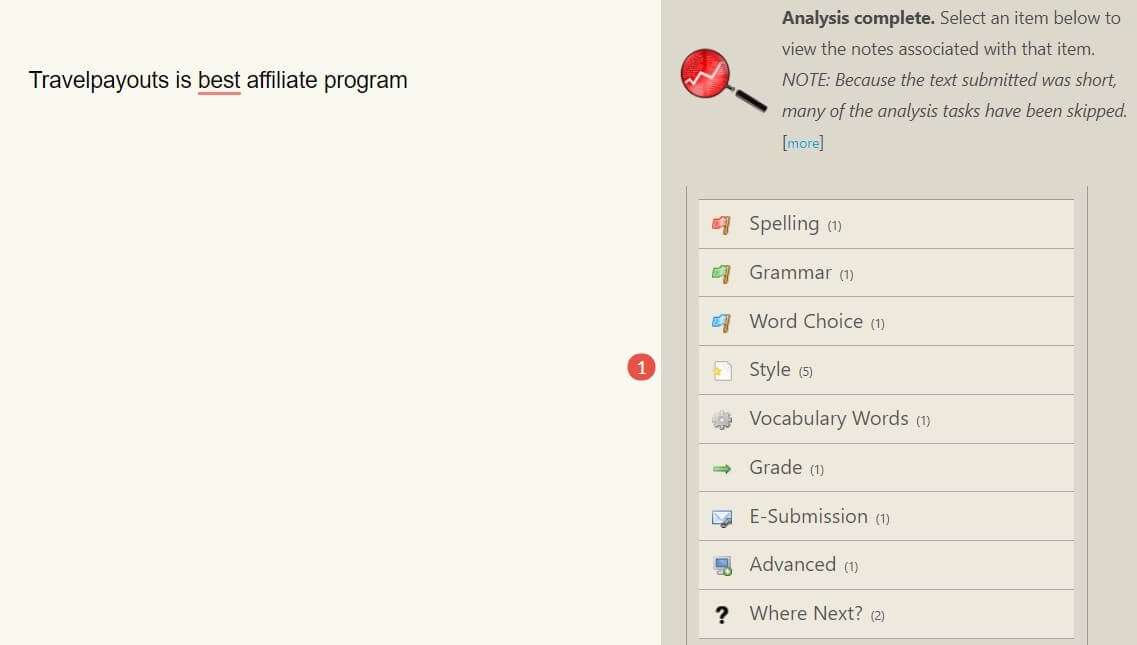Image resolution: width=1137 pixels, height=645 pixels.
Task: Click the gear Vocabulary Words icon
Action: pyautogui.click(x=721, y=420)
